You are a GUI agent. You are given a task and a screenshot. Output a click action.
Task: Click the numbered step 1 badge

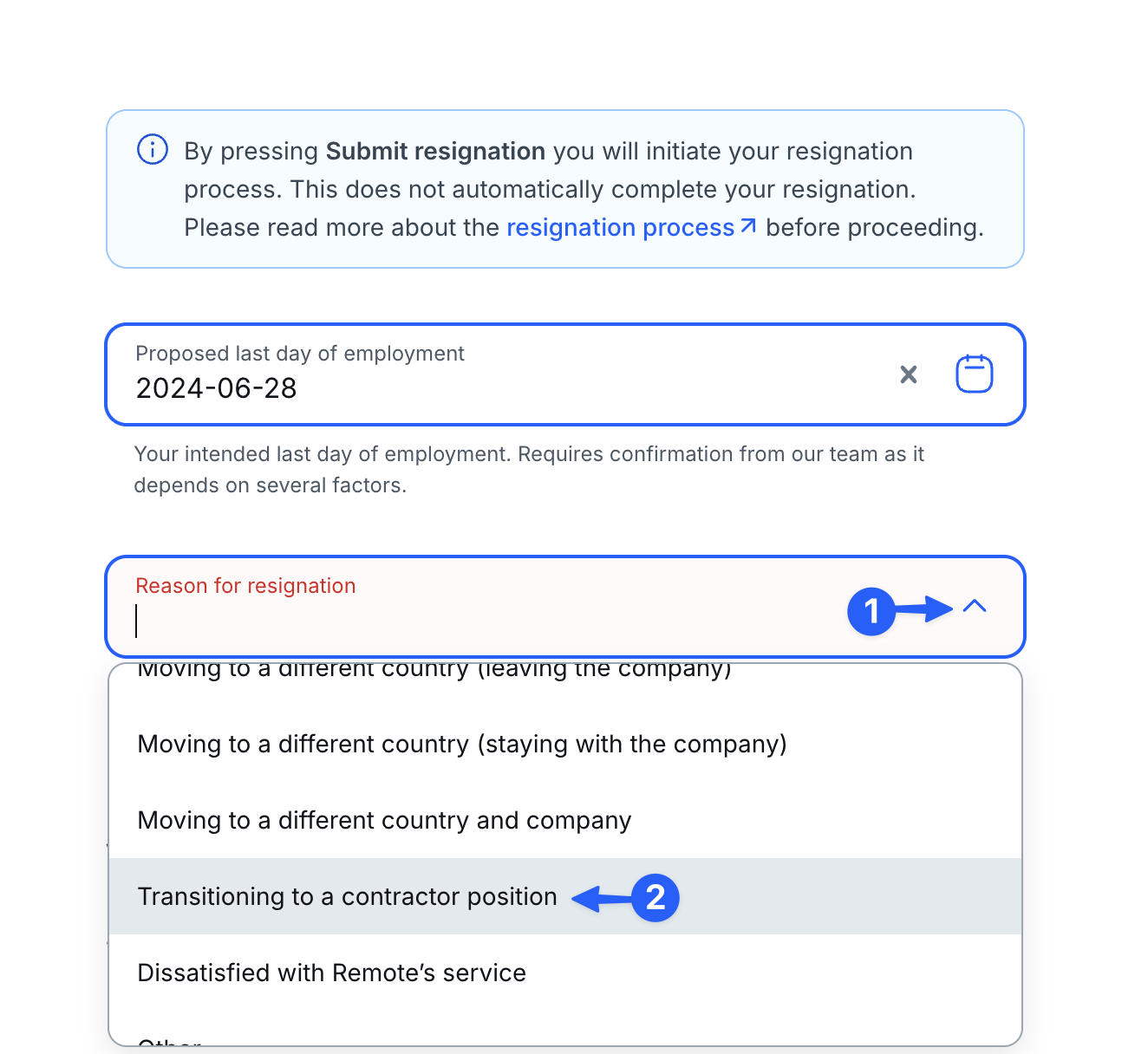tap(871, 611)
